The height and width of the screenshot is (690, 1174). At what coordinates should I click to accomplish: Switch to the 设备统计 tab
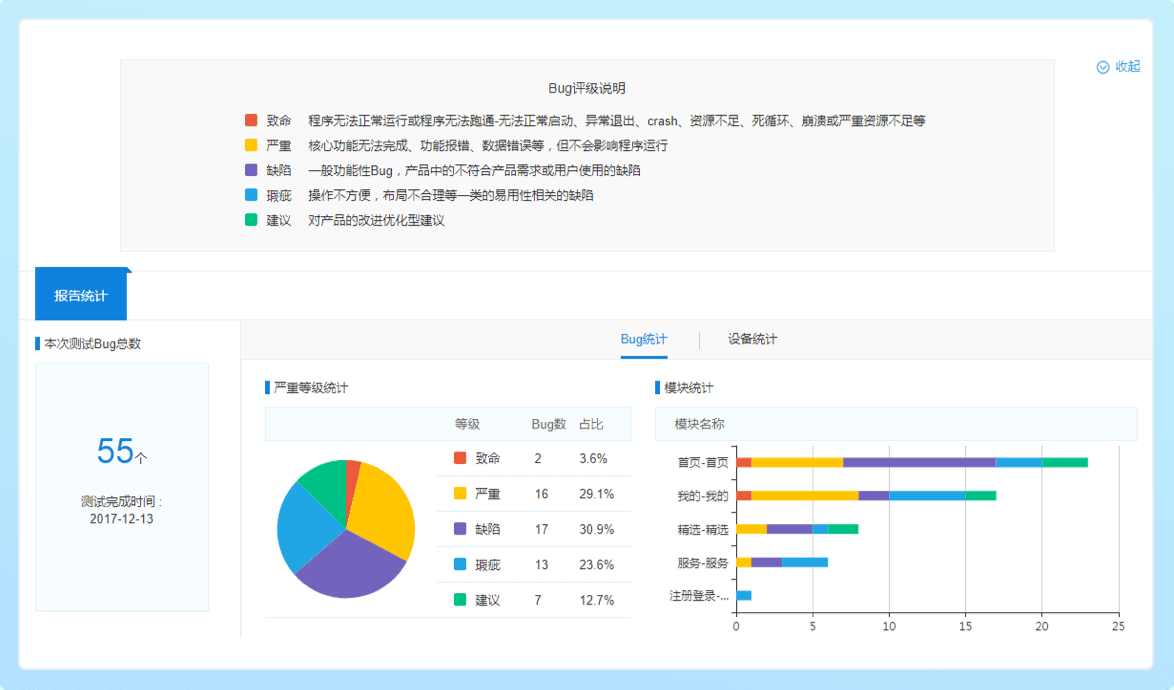[752, 339]
